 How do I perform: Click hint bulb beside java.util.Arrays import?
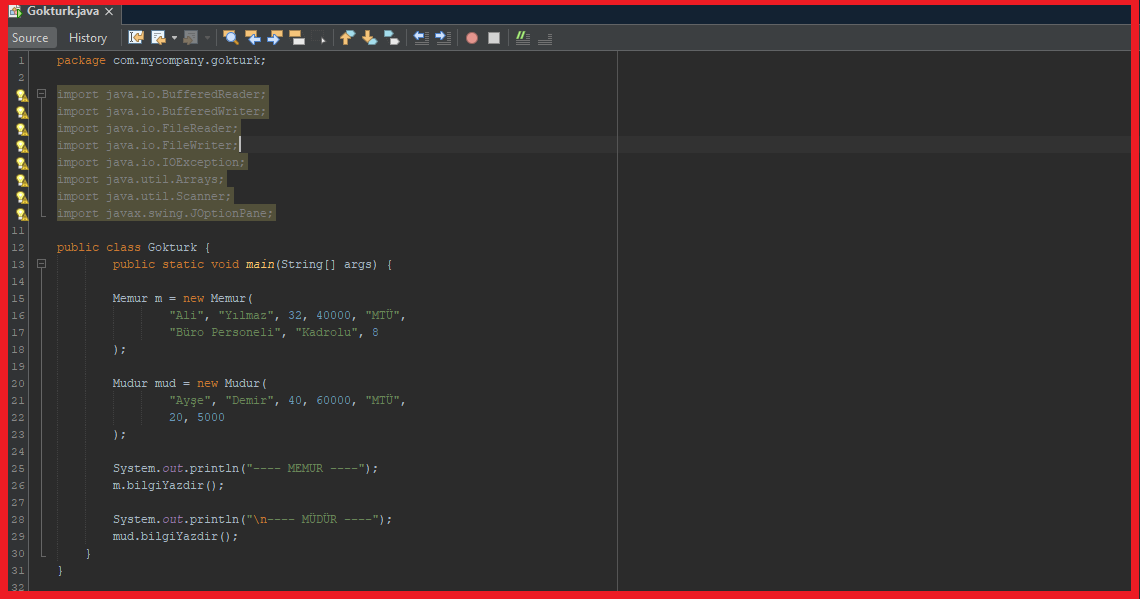click(22, 180)
